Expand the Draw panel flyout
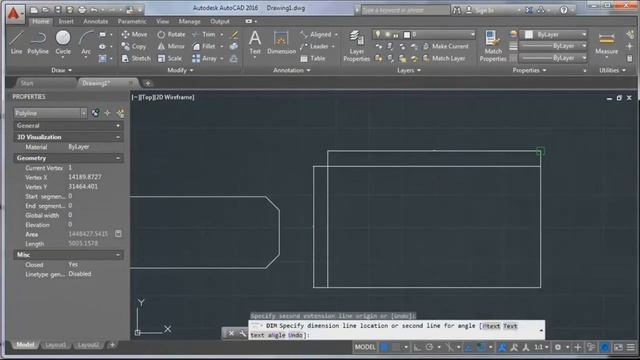The width and height of the screenshot is (640, 360). click(62, 70)
